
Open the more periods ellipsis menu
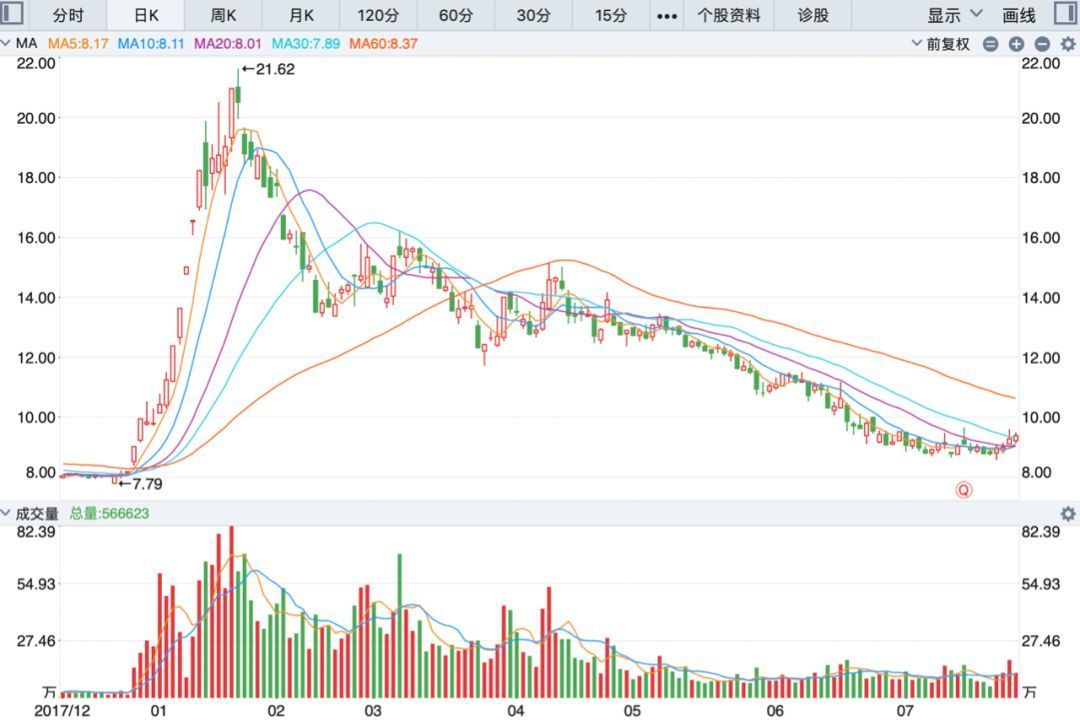(667, 16)
